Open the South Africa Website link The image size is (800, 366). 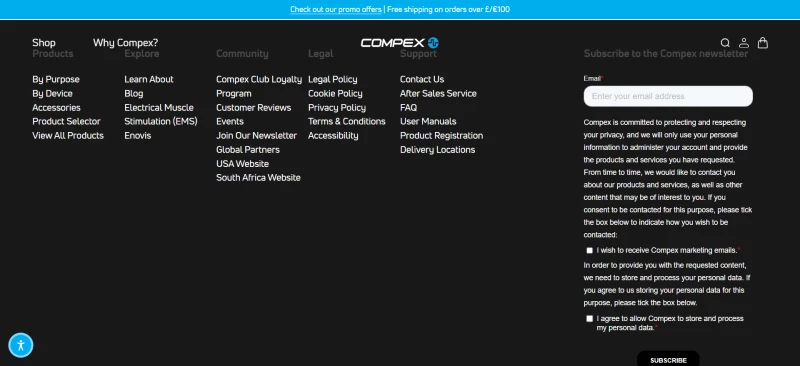[258, 178]
